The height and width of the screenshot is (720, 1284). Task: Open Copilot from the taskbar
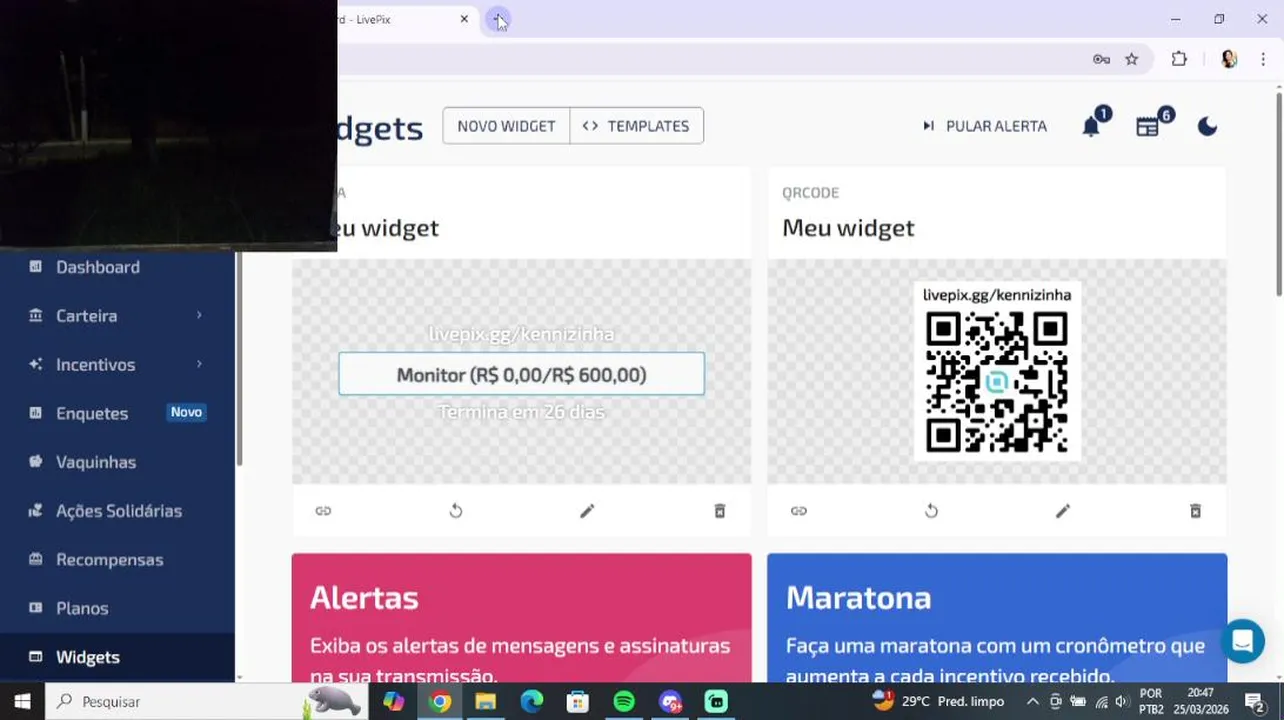pyautogui.click(x=393, y=702)
